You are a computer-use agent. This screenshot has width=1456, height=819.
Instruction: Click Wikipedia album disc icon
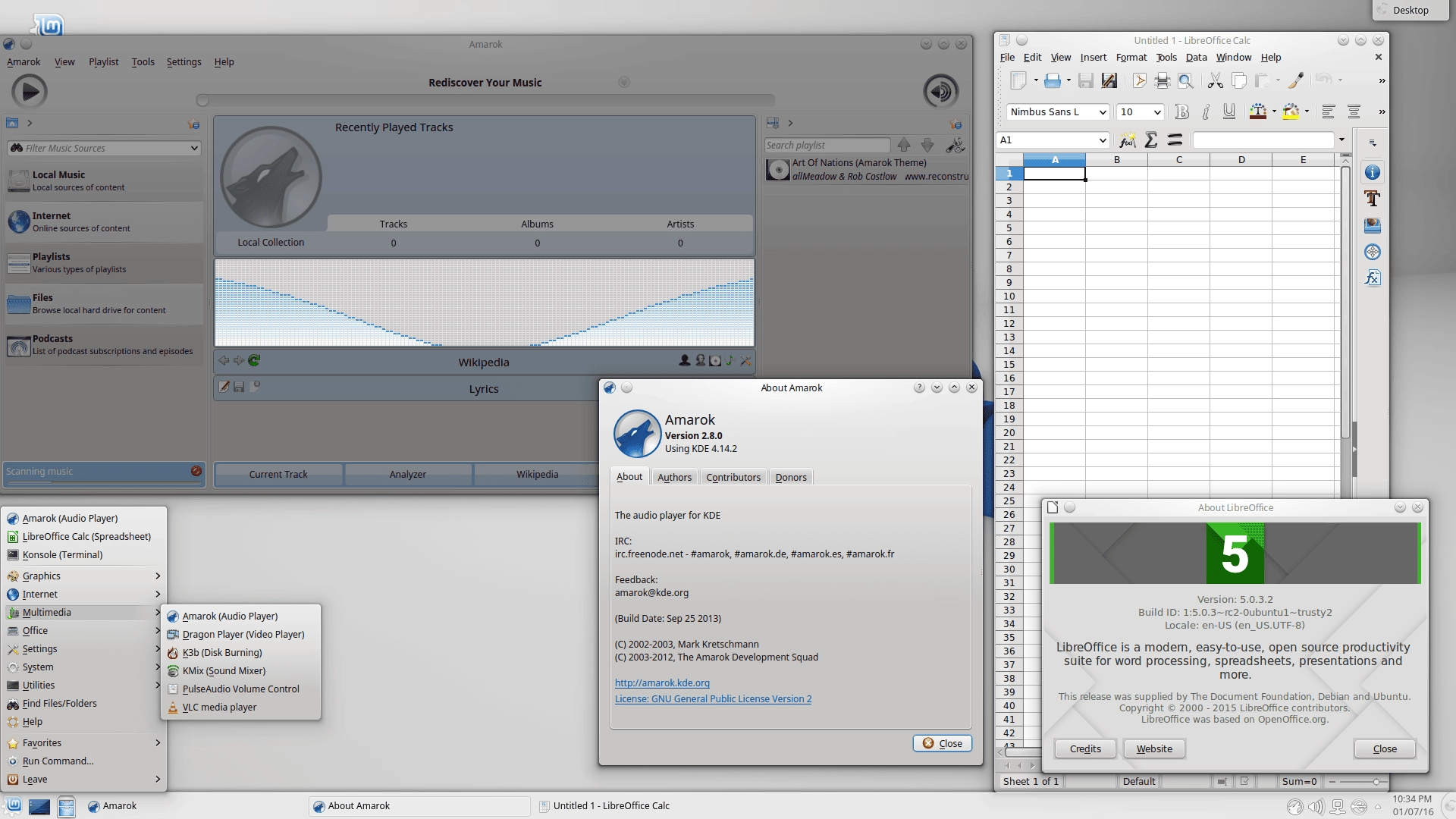pyautogui.click(x=715, y=361)
